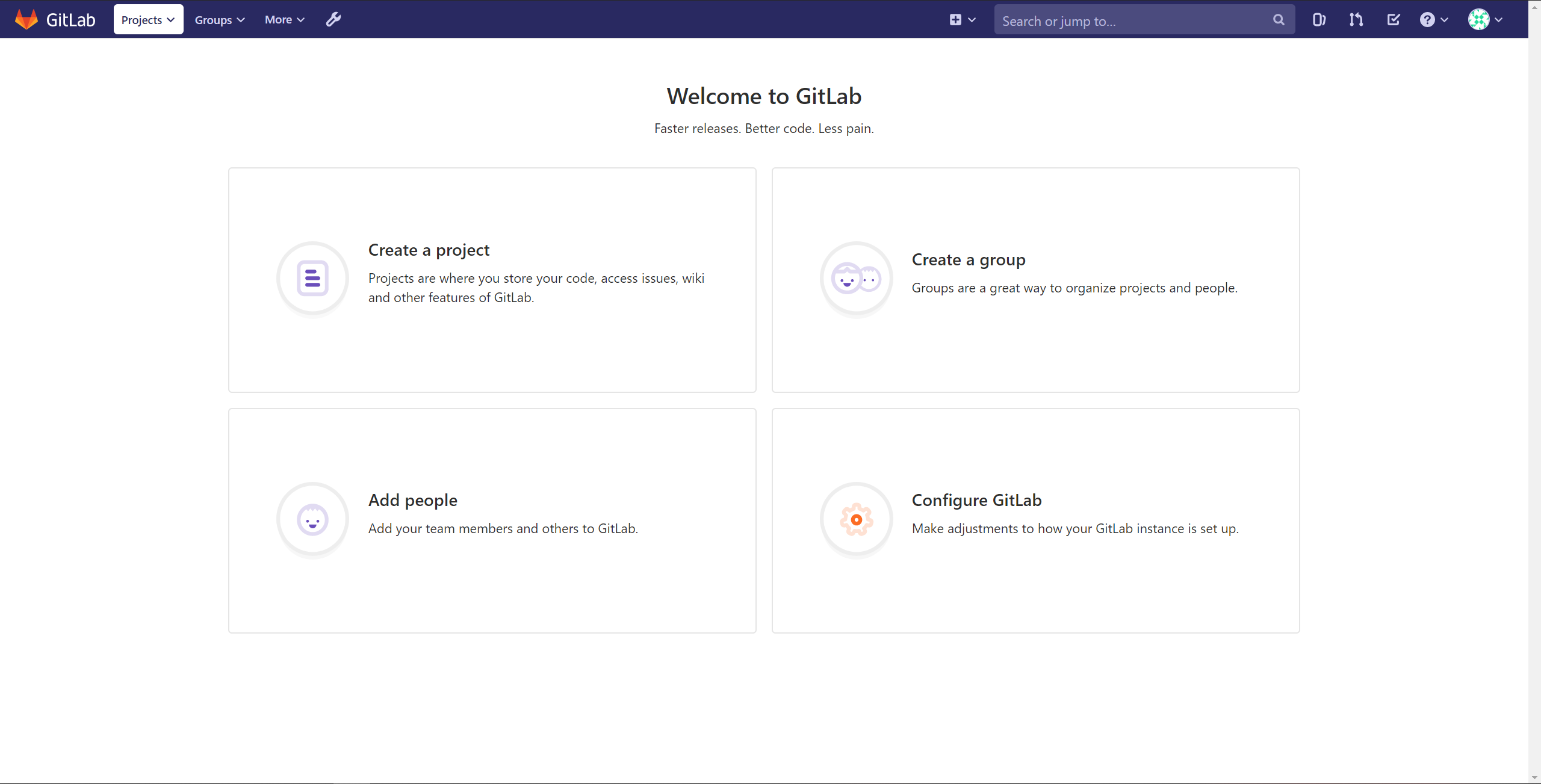Click the Welcome to GitLab heading
Screen dimensions: 1541x784
pos(764,96)
